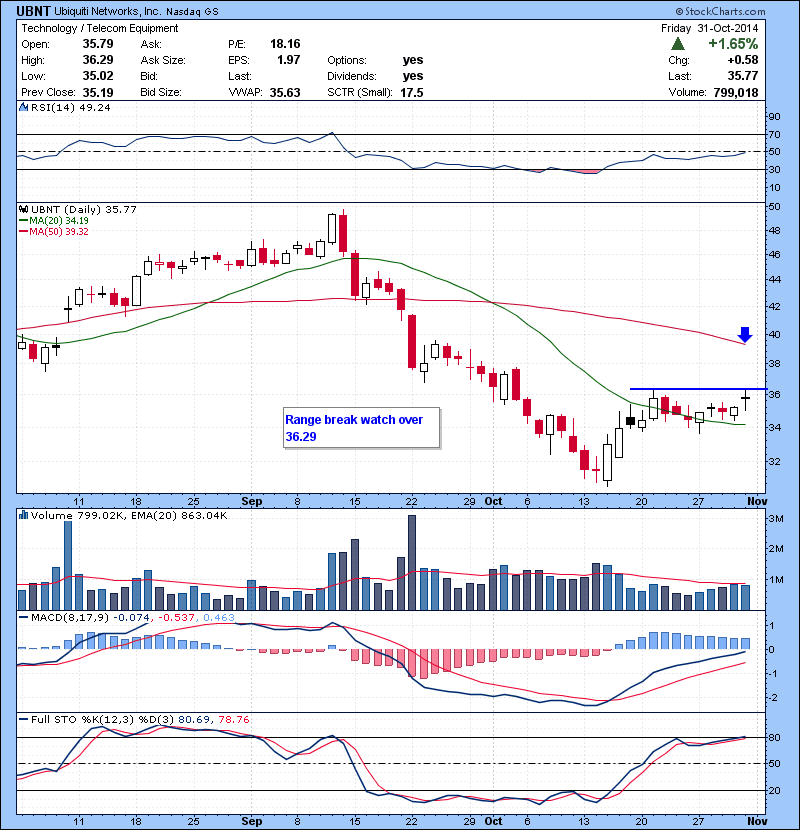
Task: Click the Options yes value
Action: 412,60
